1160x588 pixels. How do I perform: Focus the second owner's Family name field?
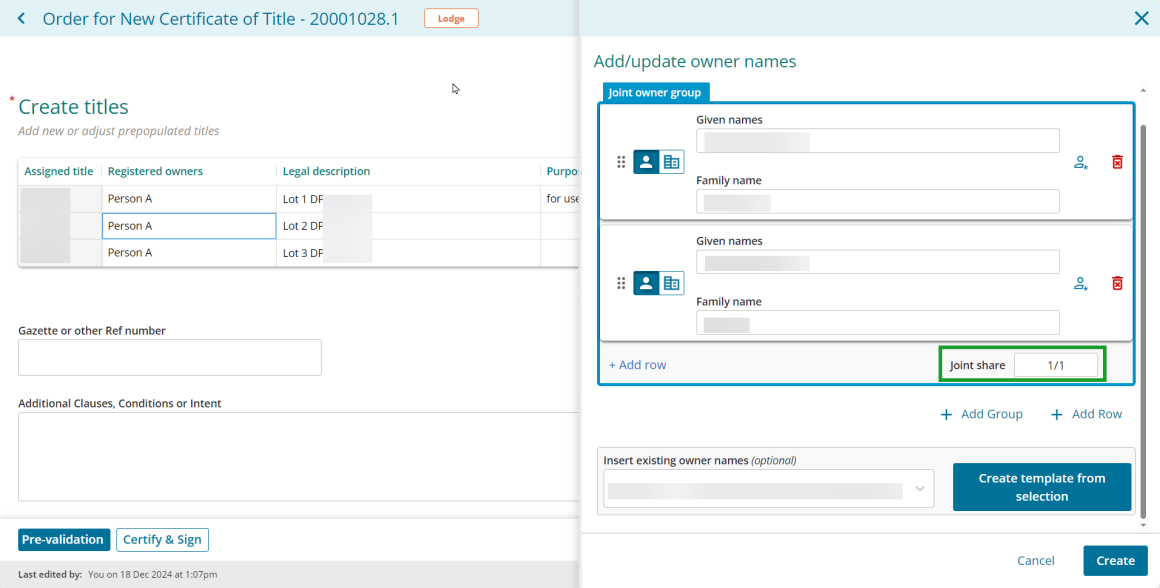tap(877, 322)
